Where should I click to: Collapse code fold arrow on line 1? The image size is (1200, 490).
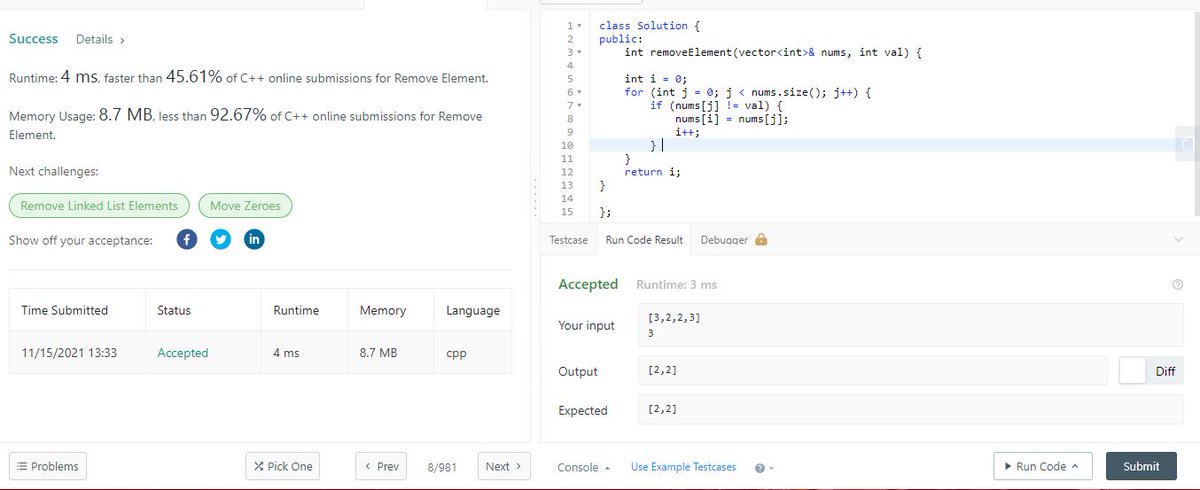tap(580, 24)
